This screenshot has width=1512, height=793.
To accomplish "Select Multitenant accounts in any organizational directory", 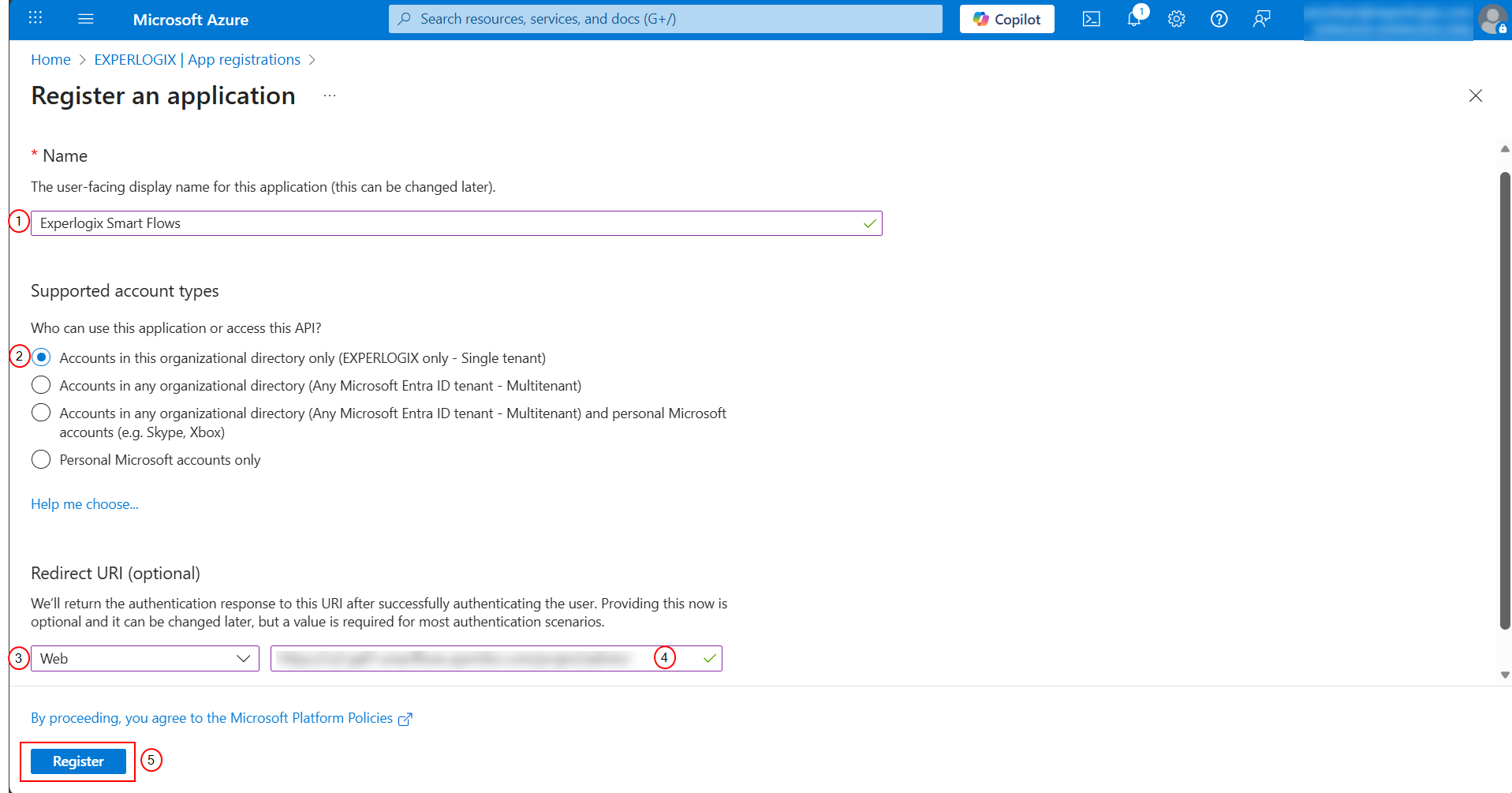I will [41, 385].
